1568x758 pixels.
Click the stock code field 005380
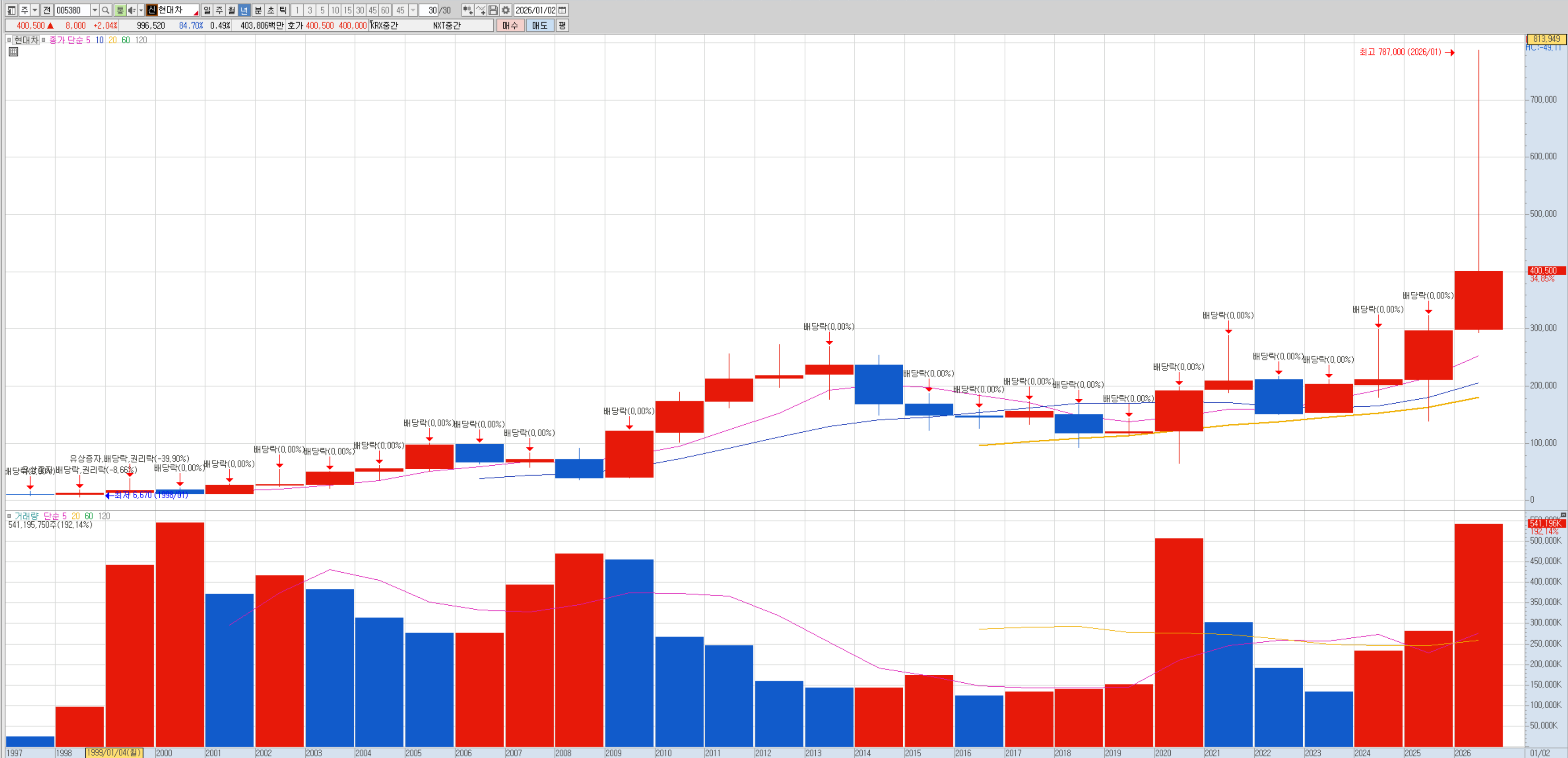(x=72, y=10)
